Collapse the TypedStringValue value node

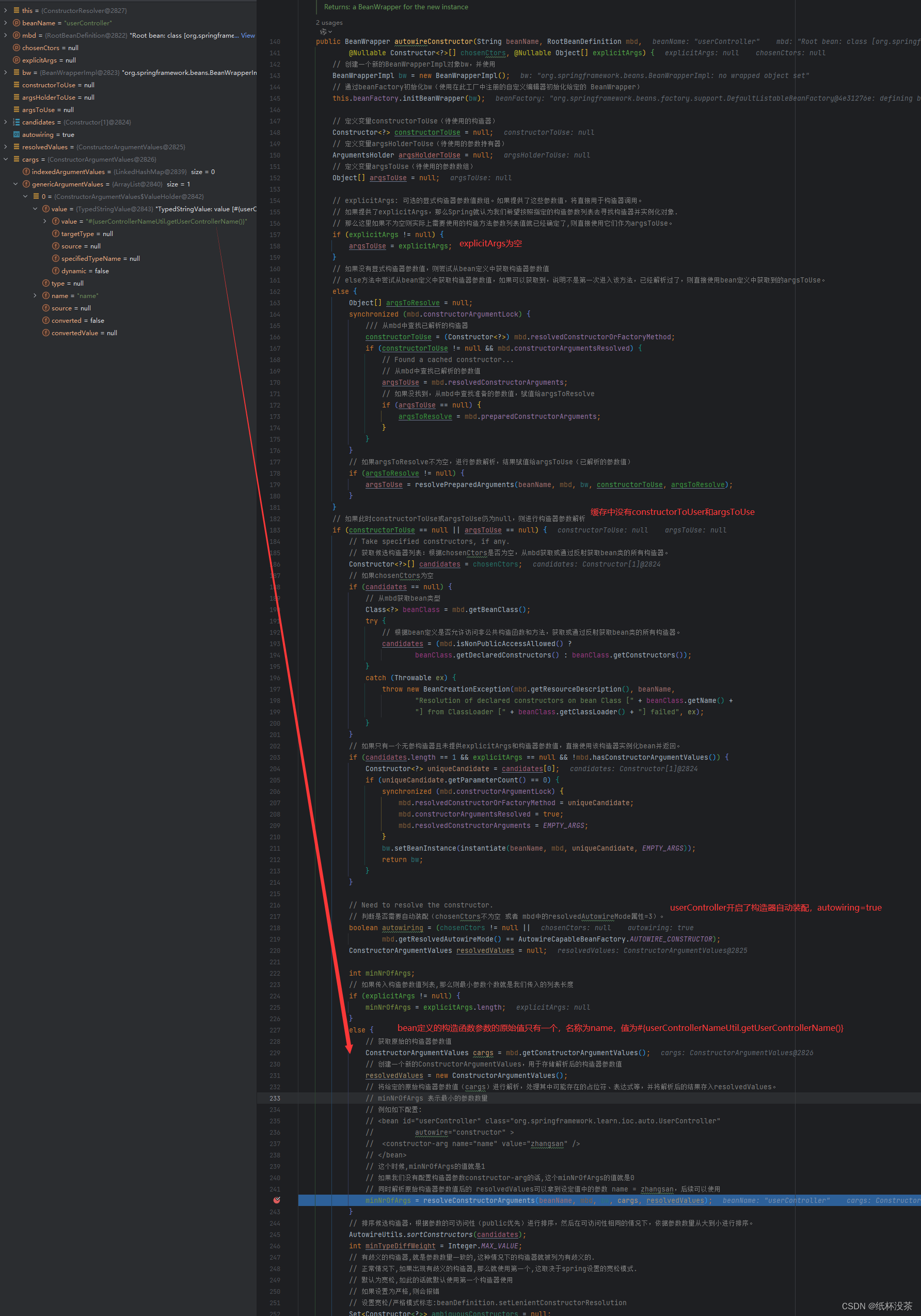[35, 209]
